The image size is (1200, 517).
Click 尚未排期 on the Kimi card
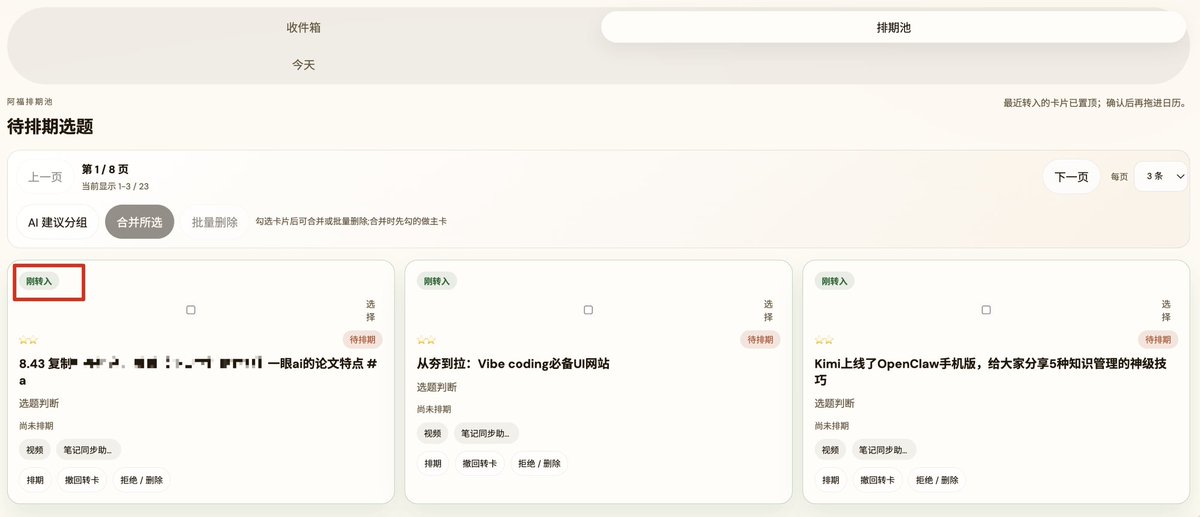click(x=832, y=425)
